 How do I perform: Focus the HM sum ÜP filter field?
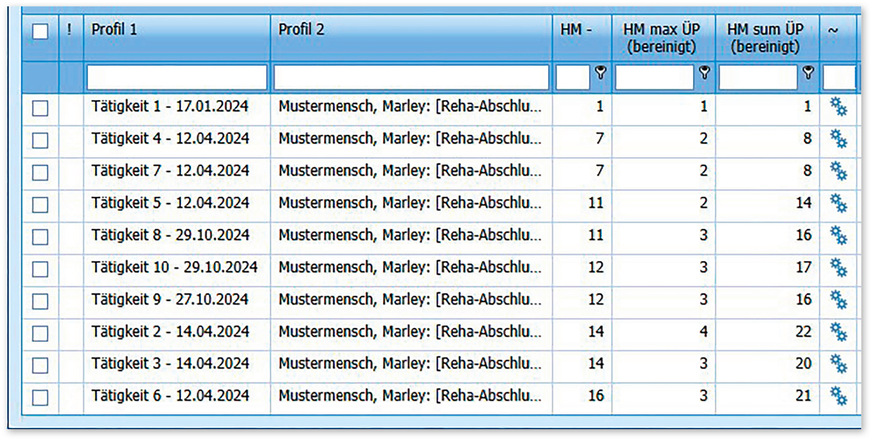pyautogui.click(x=758, y=78)
